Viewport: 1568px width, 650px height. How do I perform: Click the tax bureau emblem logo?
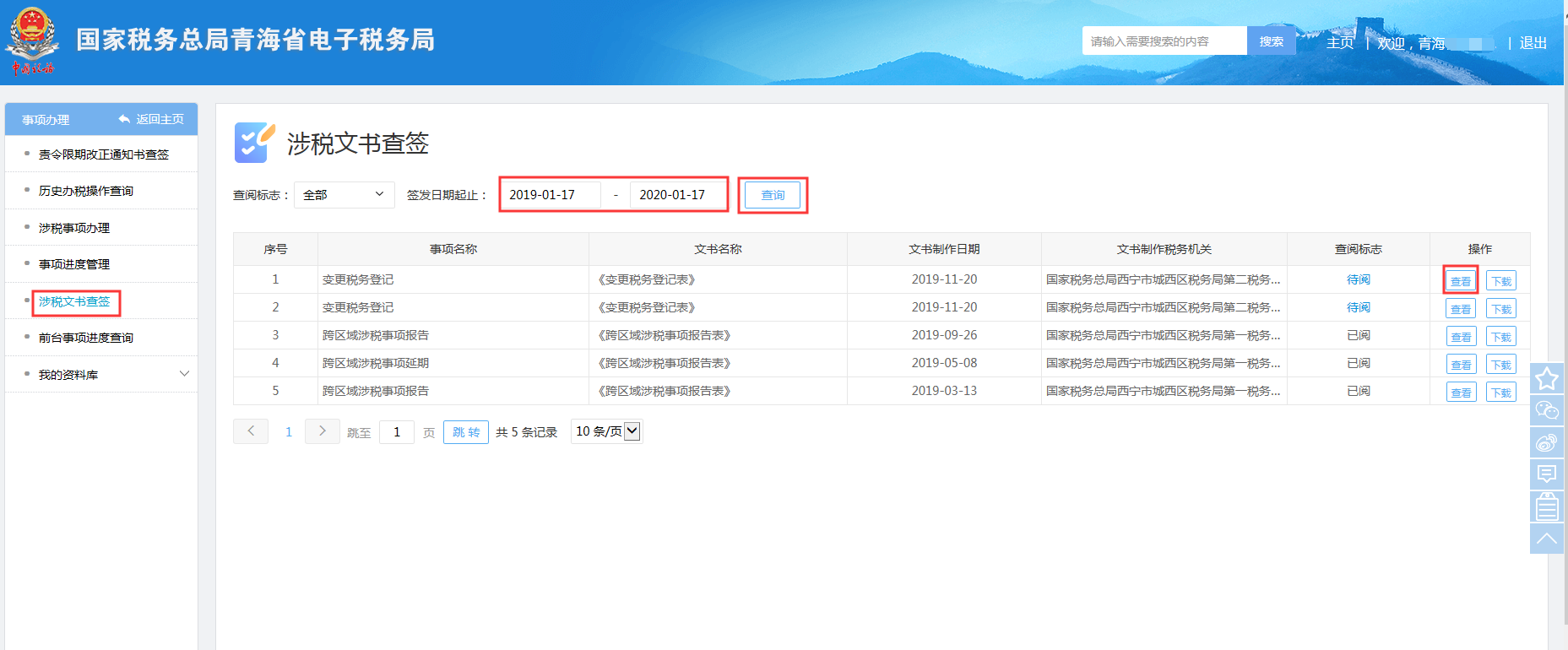(32, 41)
